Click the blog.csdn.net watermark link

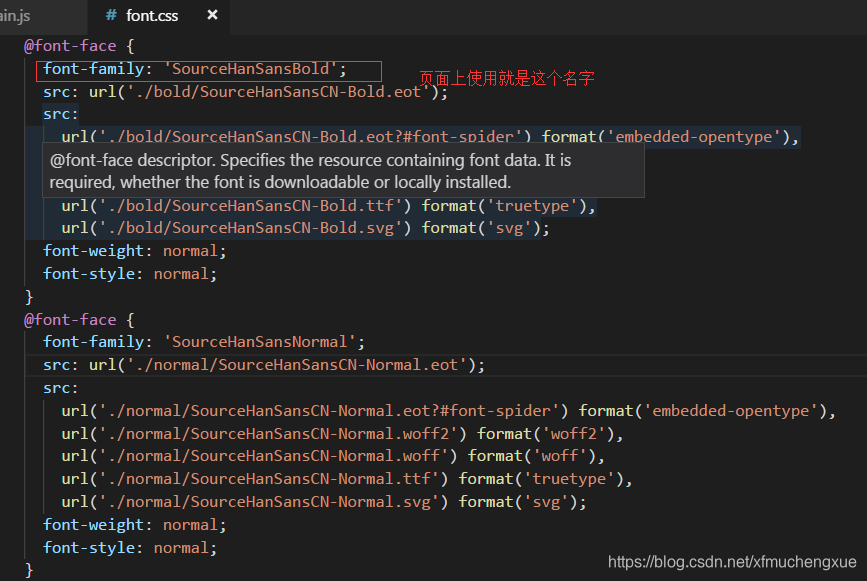[732, 562]
